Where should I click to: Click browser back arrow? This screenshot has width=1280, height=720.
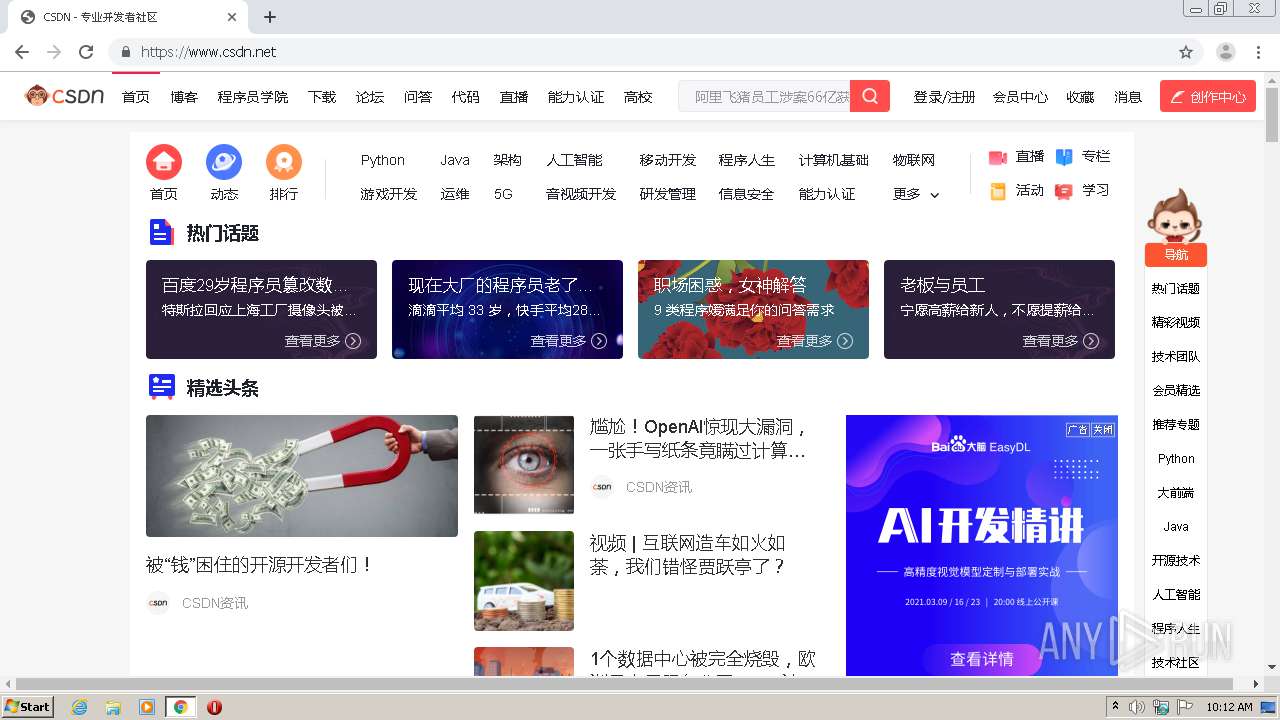[x=22, y=52]
